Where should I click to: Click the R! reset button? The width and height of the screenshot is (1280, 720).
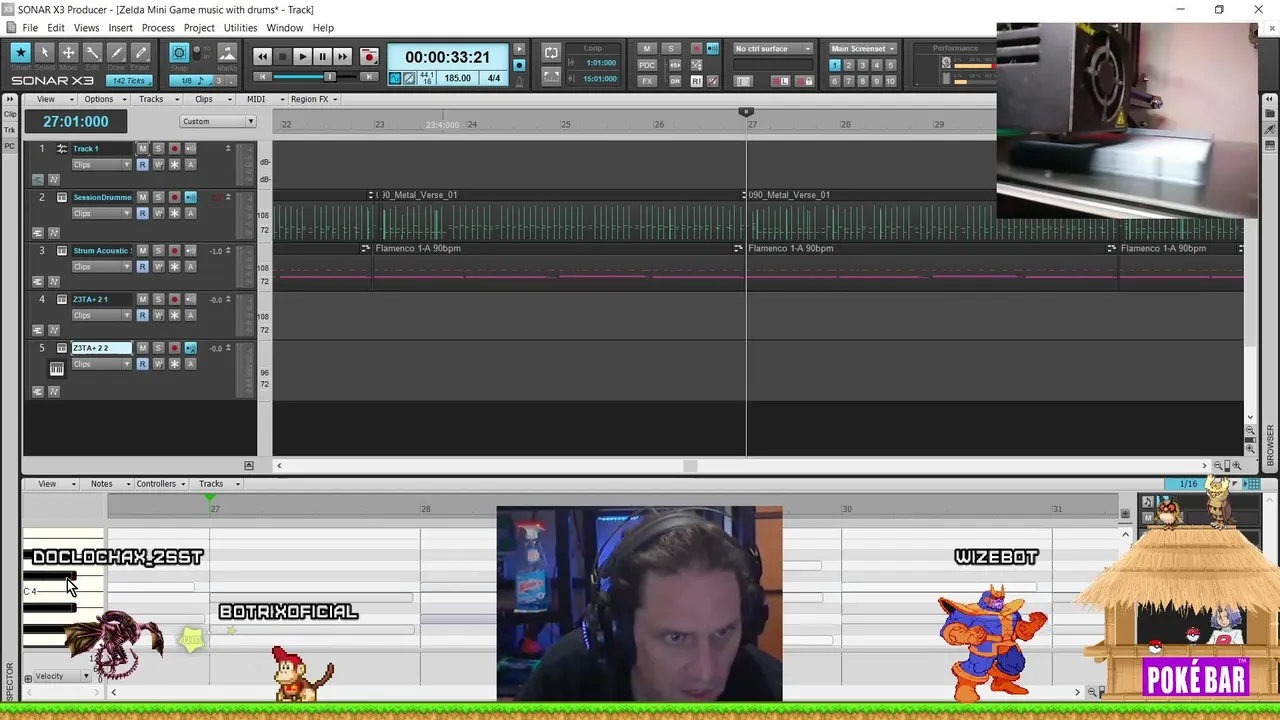(696, 81)
